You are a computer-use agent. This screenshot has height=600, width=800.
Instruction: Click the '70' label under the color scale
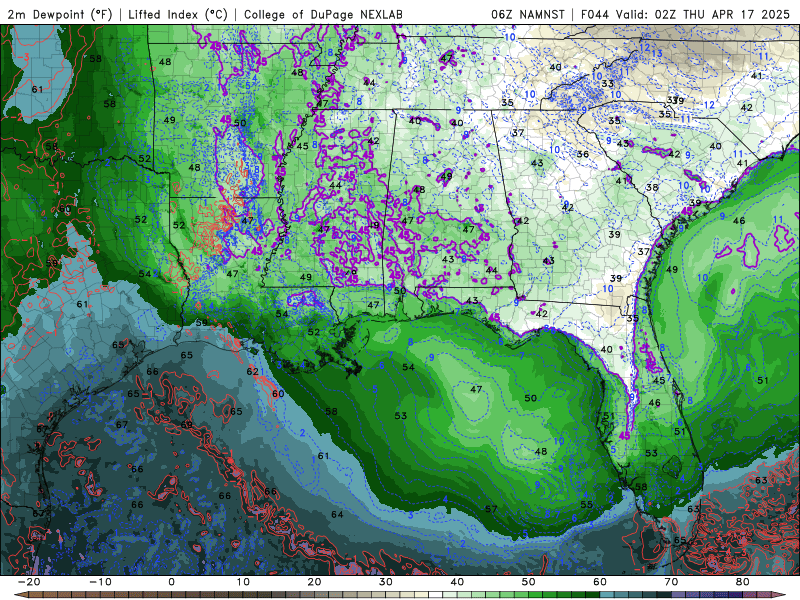pos(671,582)
